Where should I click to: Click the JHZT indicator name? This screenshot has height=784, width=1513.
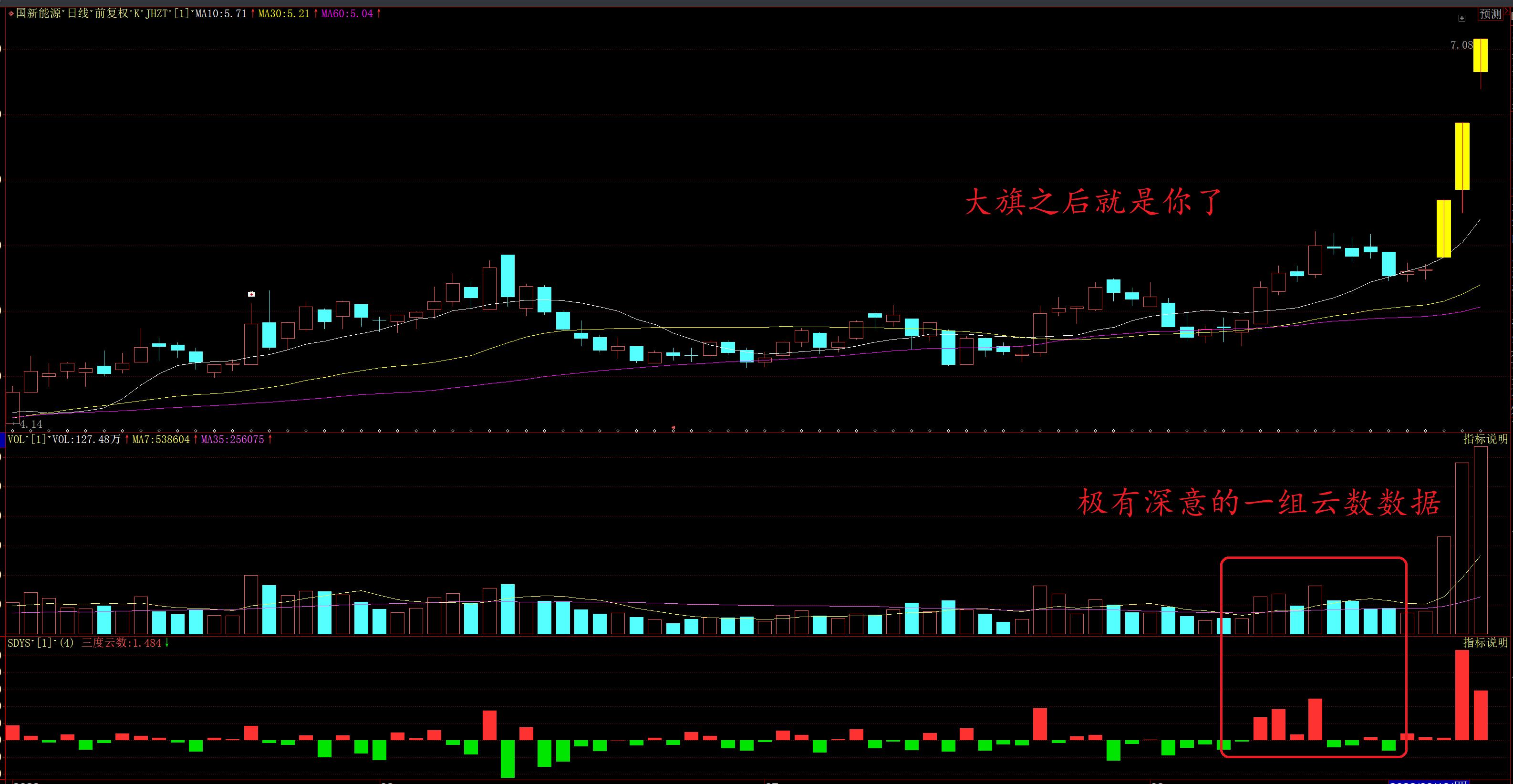[156, 13]
